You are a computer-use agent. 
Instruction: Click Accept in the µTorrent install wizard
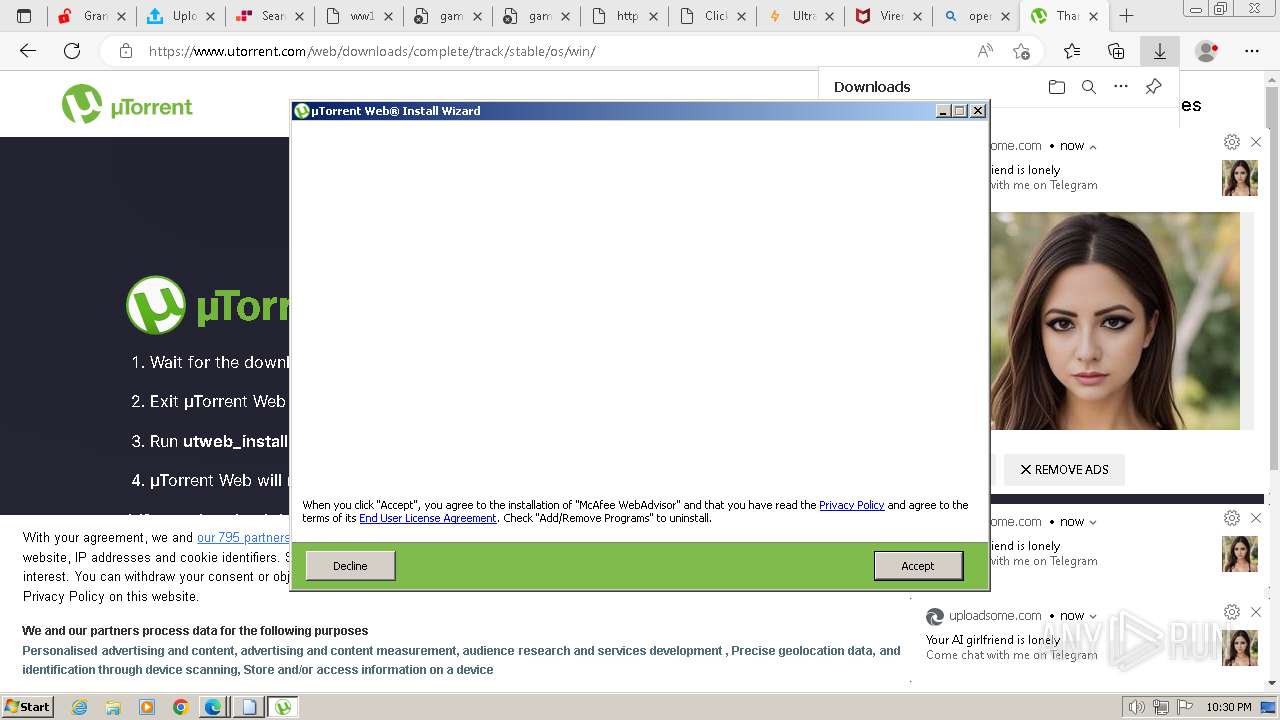click(x=918, y=566)
